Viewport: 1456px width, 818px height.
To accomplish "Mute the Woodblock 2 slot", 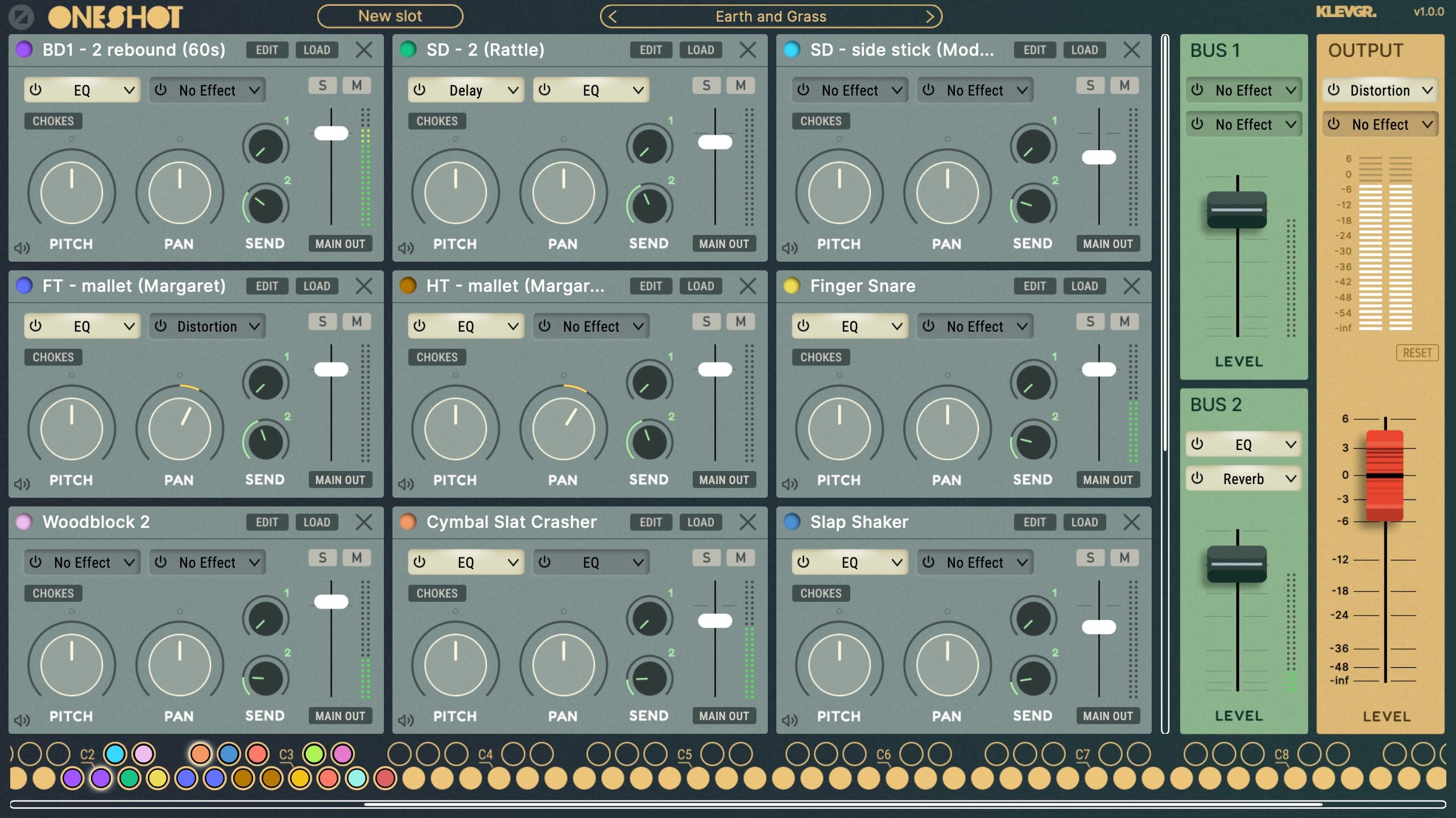I will 357,558.
